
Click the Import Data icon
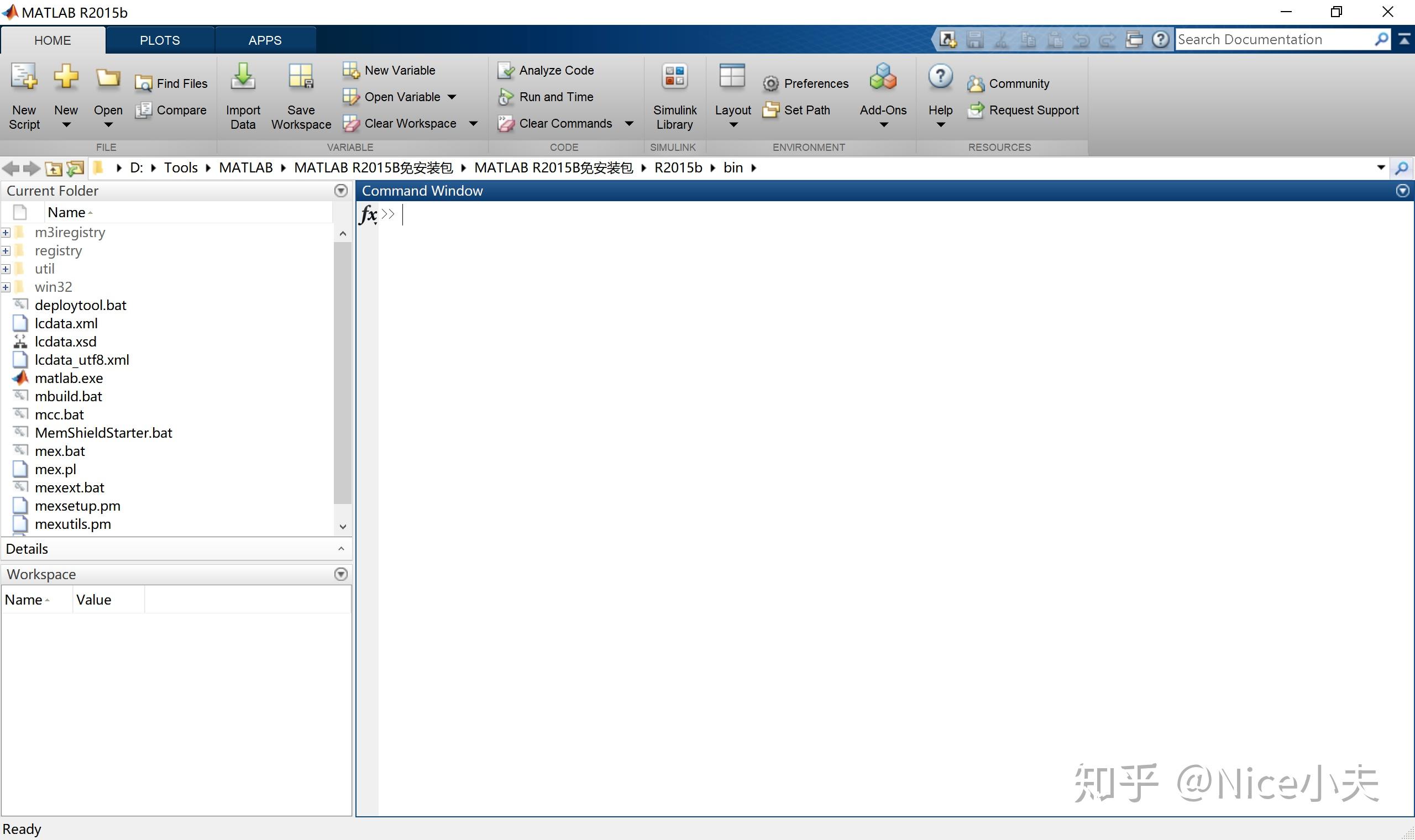tap(243, 77)
